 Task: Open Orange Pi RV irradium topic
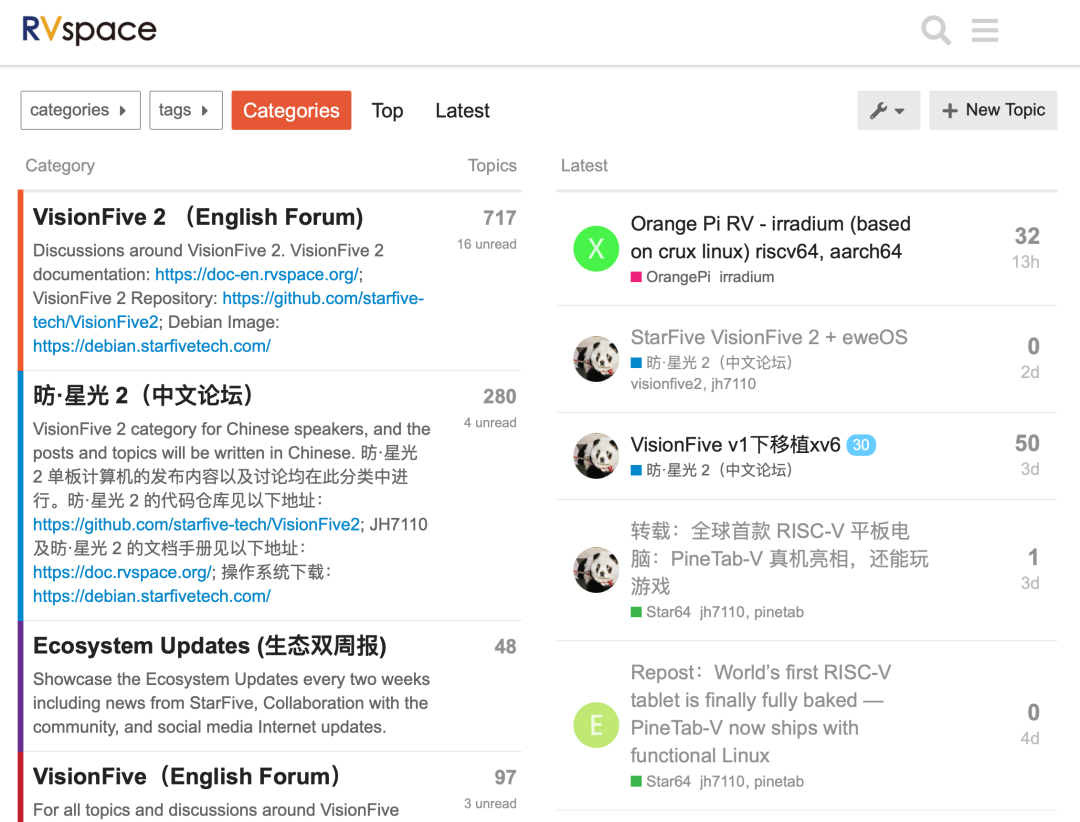[770, 238]
